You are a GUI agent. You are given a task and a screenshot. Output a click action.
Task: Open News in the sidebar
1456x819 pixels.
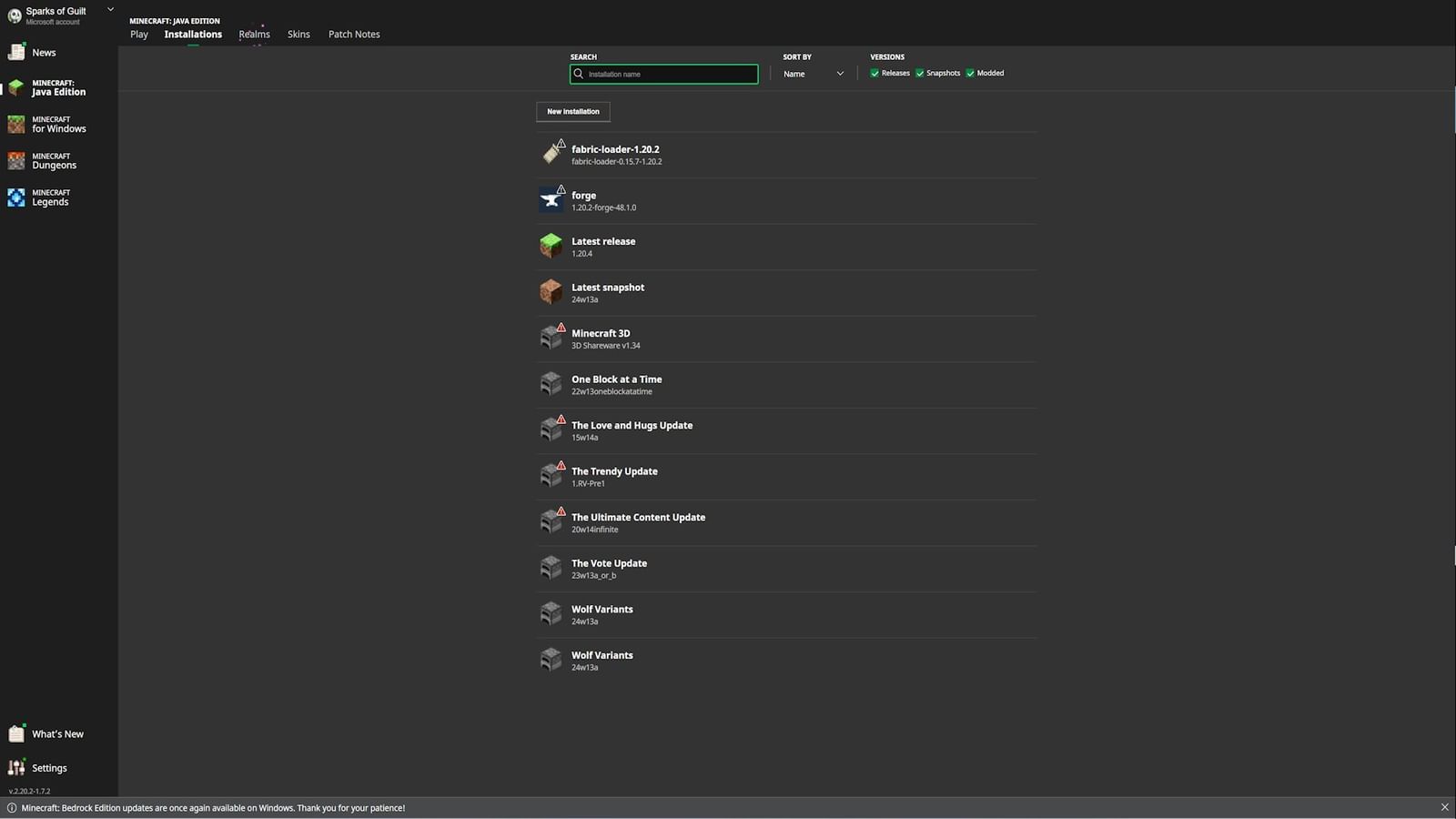point(44,52)
